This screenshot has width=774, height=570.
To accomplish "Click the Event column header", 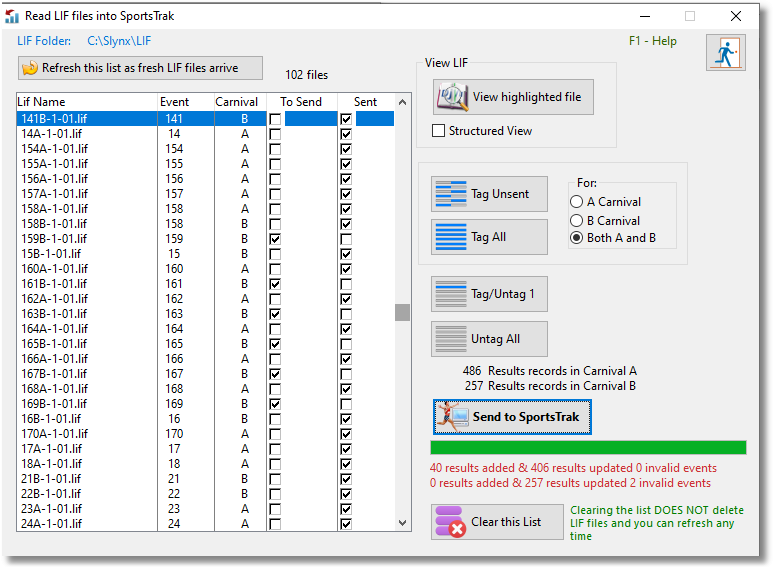I will click(x=186, y=102).
